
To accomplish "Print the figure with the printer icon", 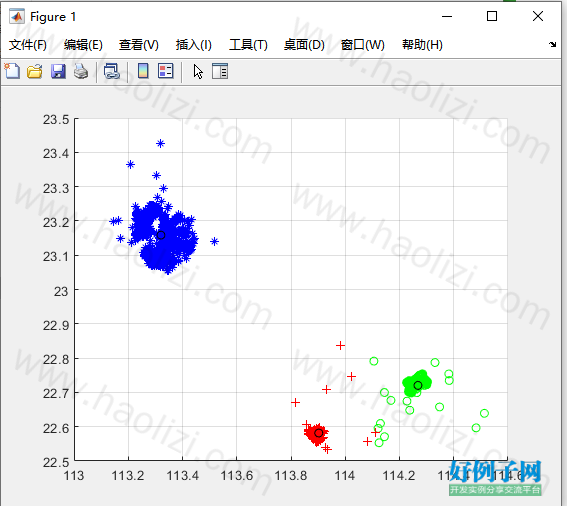I will point(81,71).
